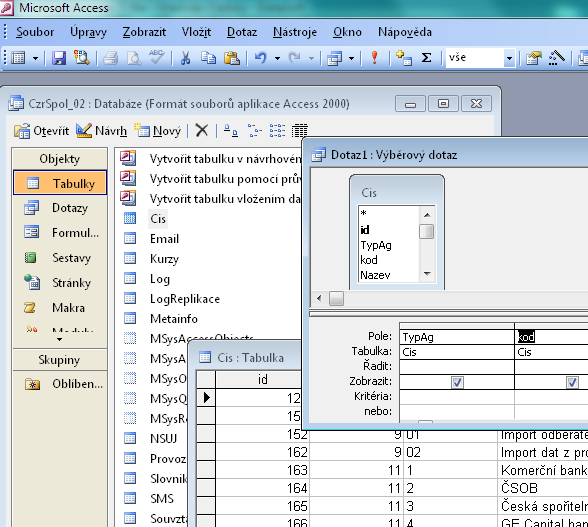This screenshot has width=588, height=527.
Task: Toggle Zobrazit checkbox for TypAg column
Action: click(457, 382)
